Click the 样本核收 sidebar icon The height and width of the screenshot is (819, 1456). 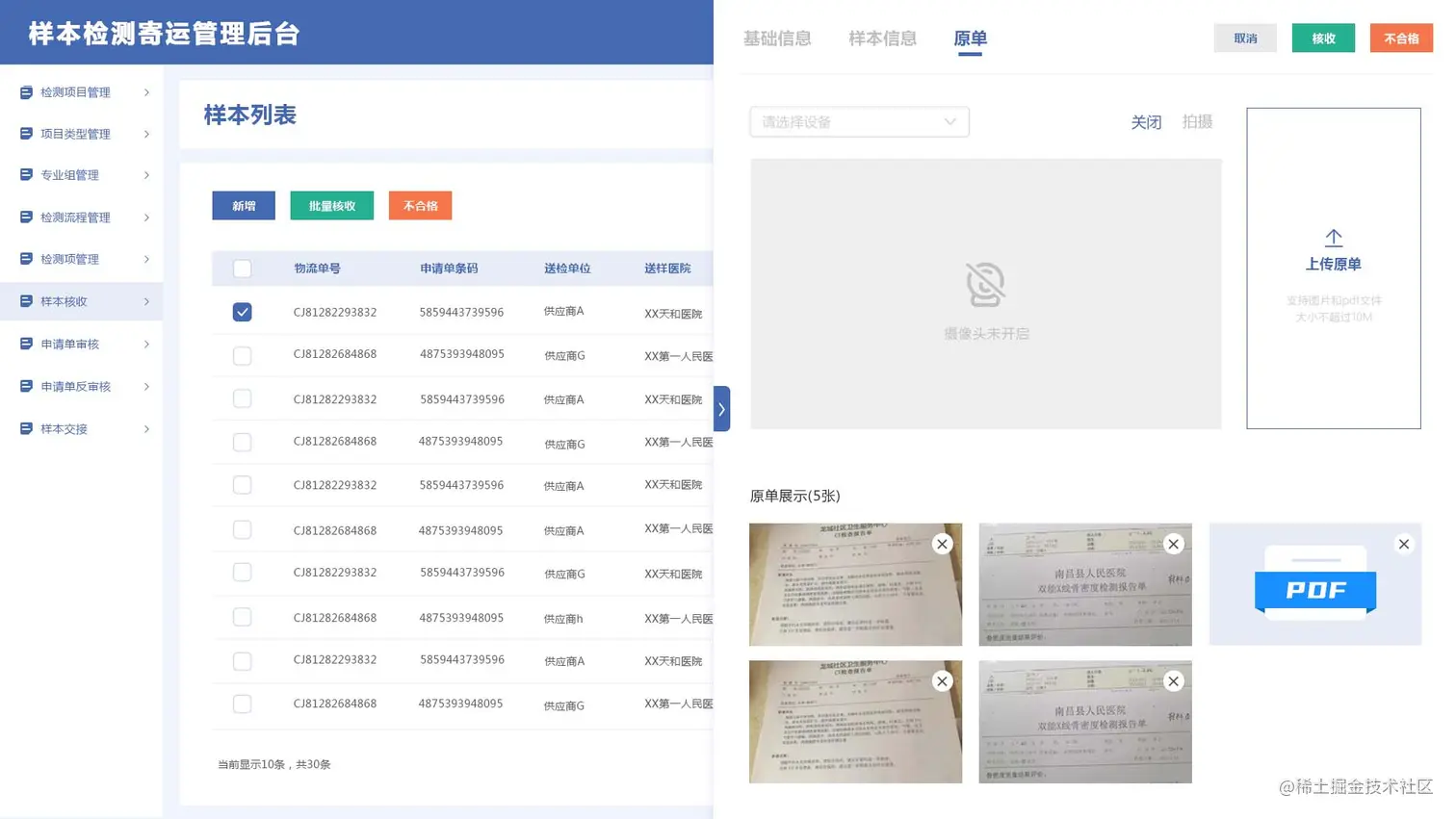click(26, 301)
